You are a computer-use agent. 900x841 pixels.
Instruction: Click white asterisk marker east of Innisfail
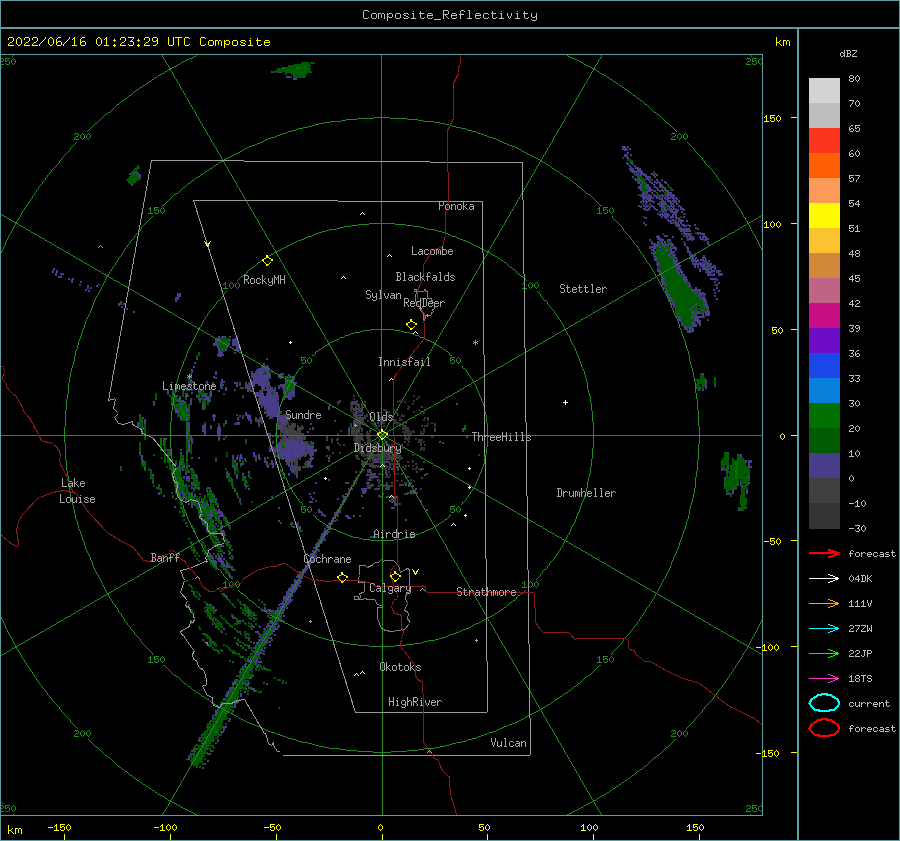pos(475,343)
